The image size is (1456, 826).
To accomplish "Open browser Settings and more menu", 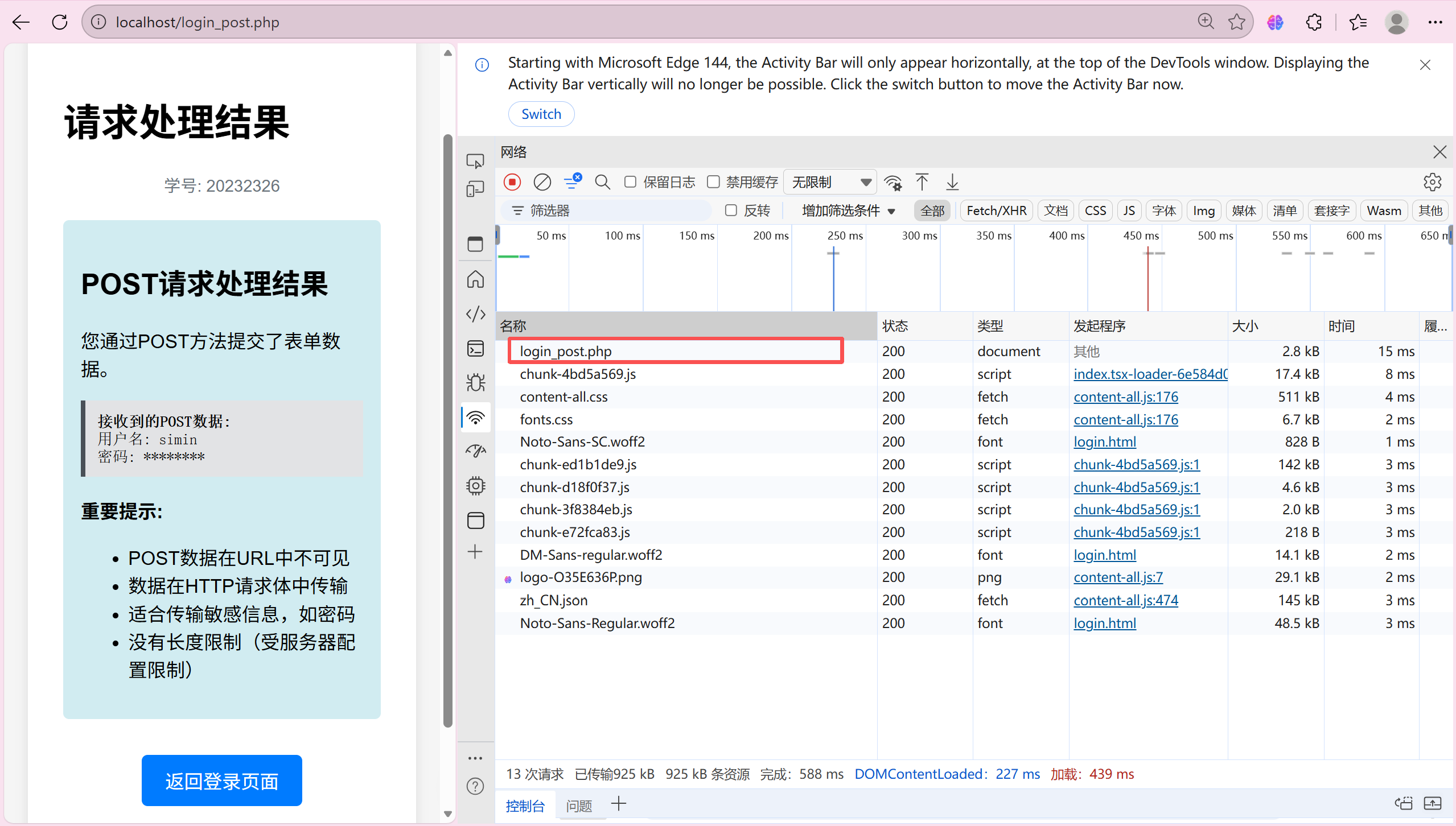I will point(1435,22).
